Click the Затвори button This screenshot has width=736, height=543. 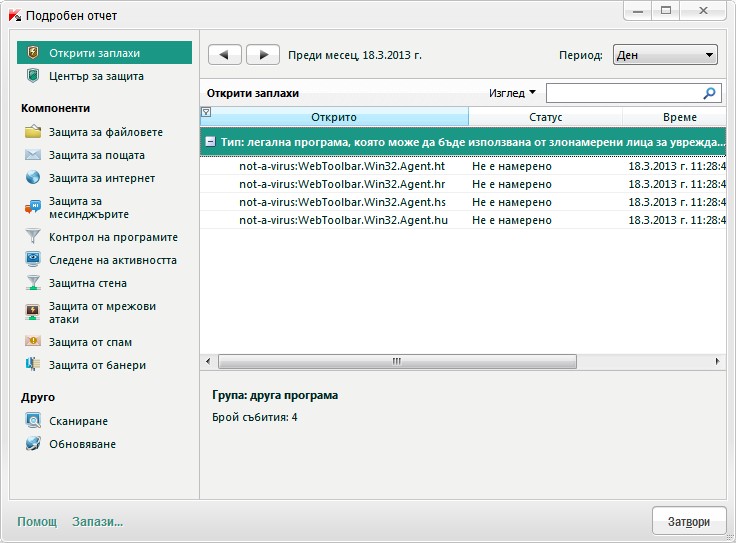[689, 521]
